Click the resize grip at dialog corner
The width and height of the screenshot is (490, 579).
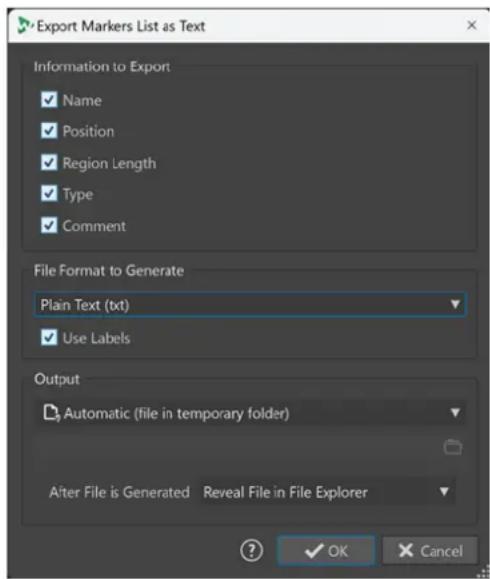(x=484, y=571)
